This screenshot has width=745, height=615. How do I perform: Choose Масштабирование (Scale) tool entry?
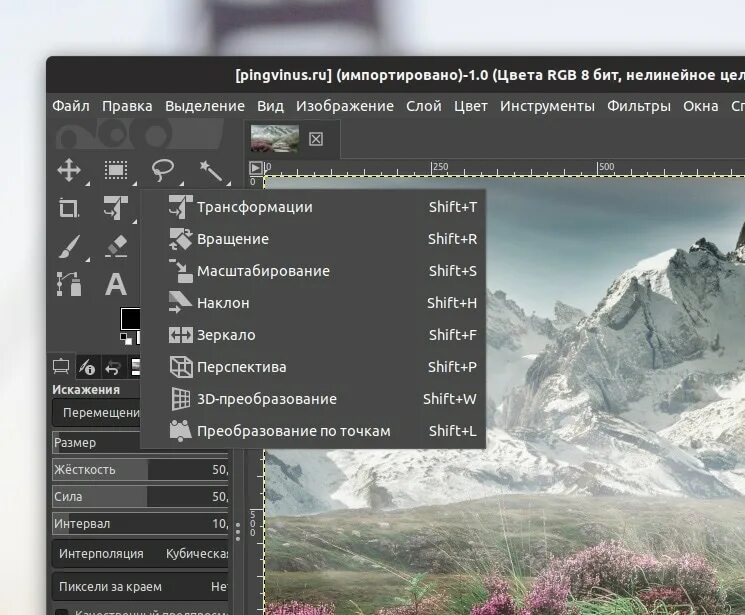point(313,271)
